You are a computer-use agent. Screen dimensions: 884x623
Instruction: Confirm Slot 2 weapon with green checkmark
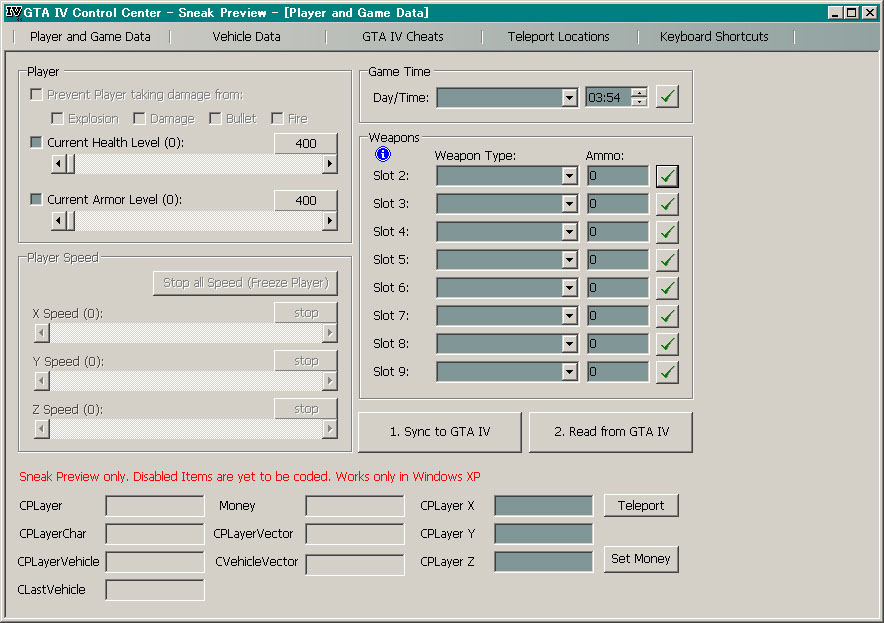(x=667, y=176)
